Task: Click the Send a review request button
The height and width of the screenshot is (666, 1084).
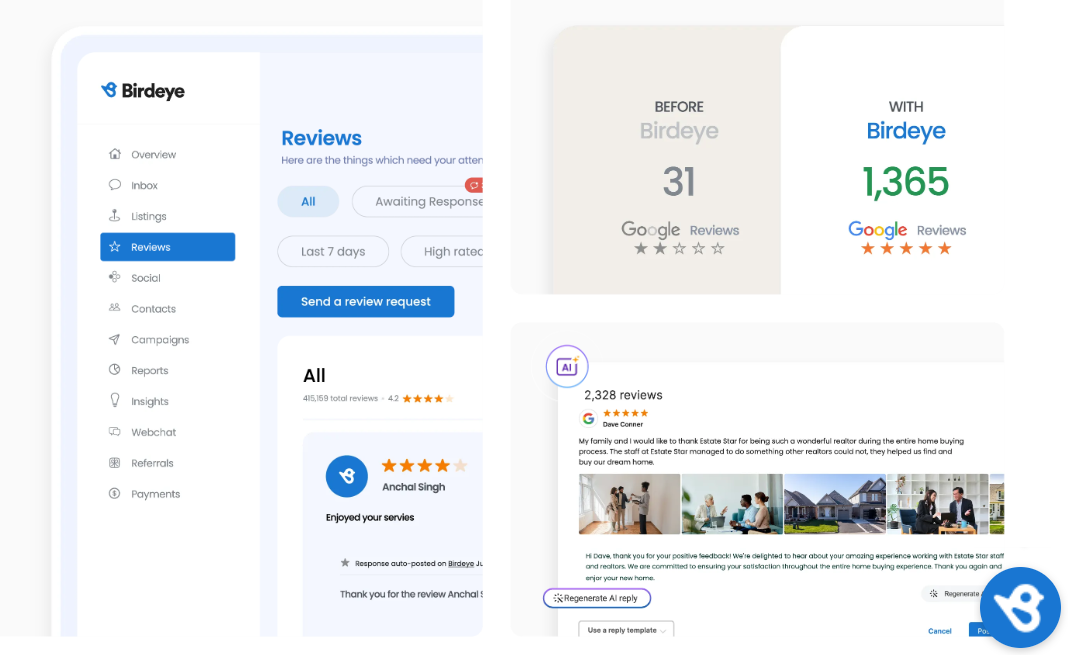Action: point(365,301)
